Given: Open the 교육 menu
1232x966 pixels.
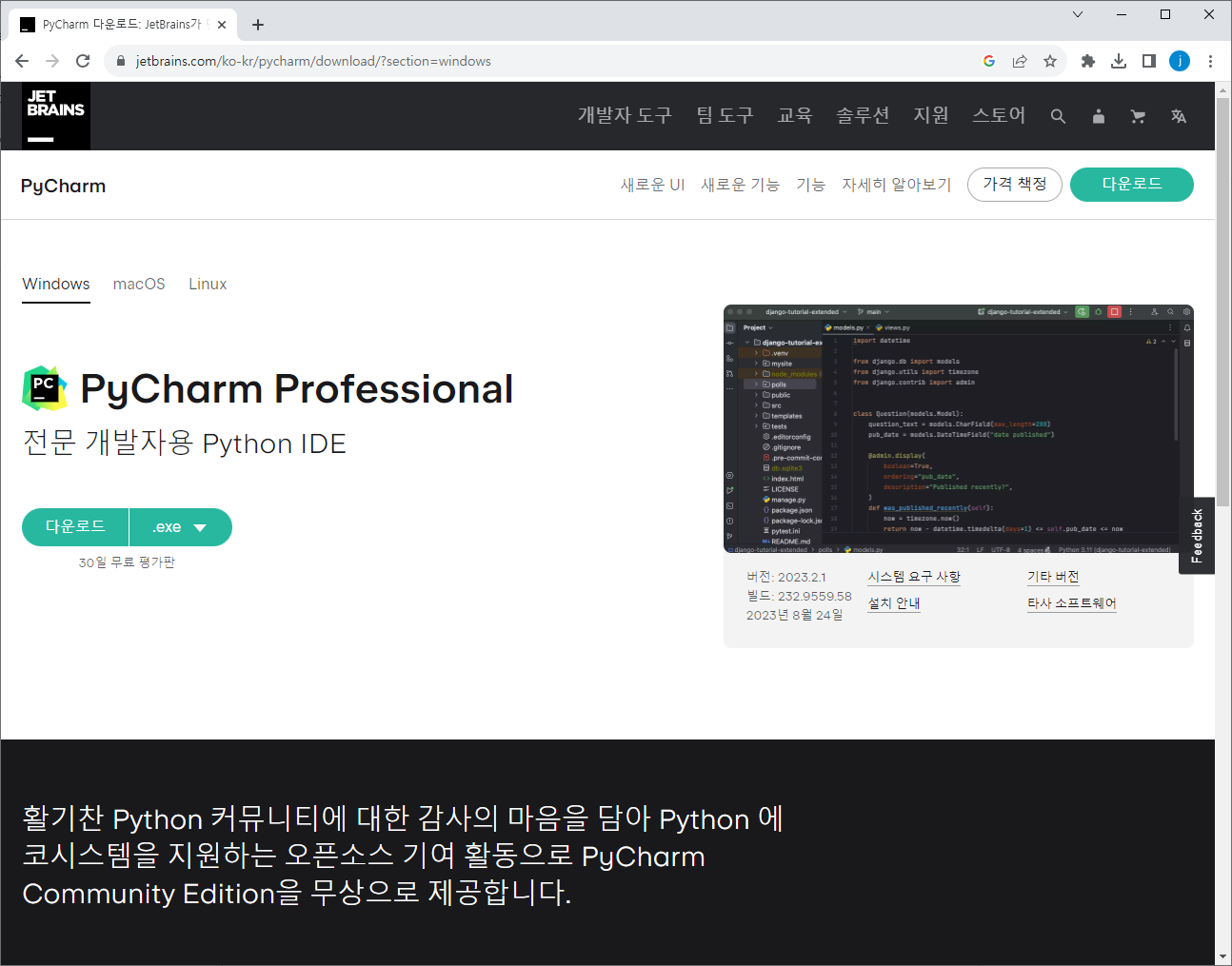Looking at the screenshot, I should click(x=795, y=115).
